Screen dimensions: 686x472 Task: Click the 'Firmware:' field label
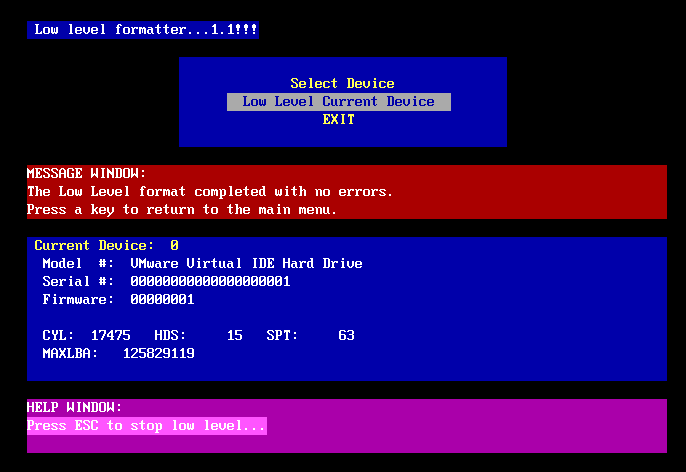tap(78, 299)
